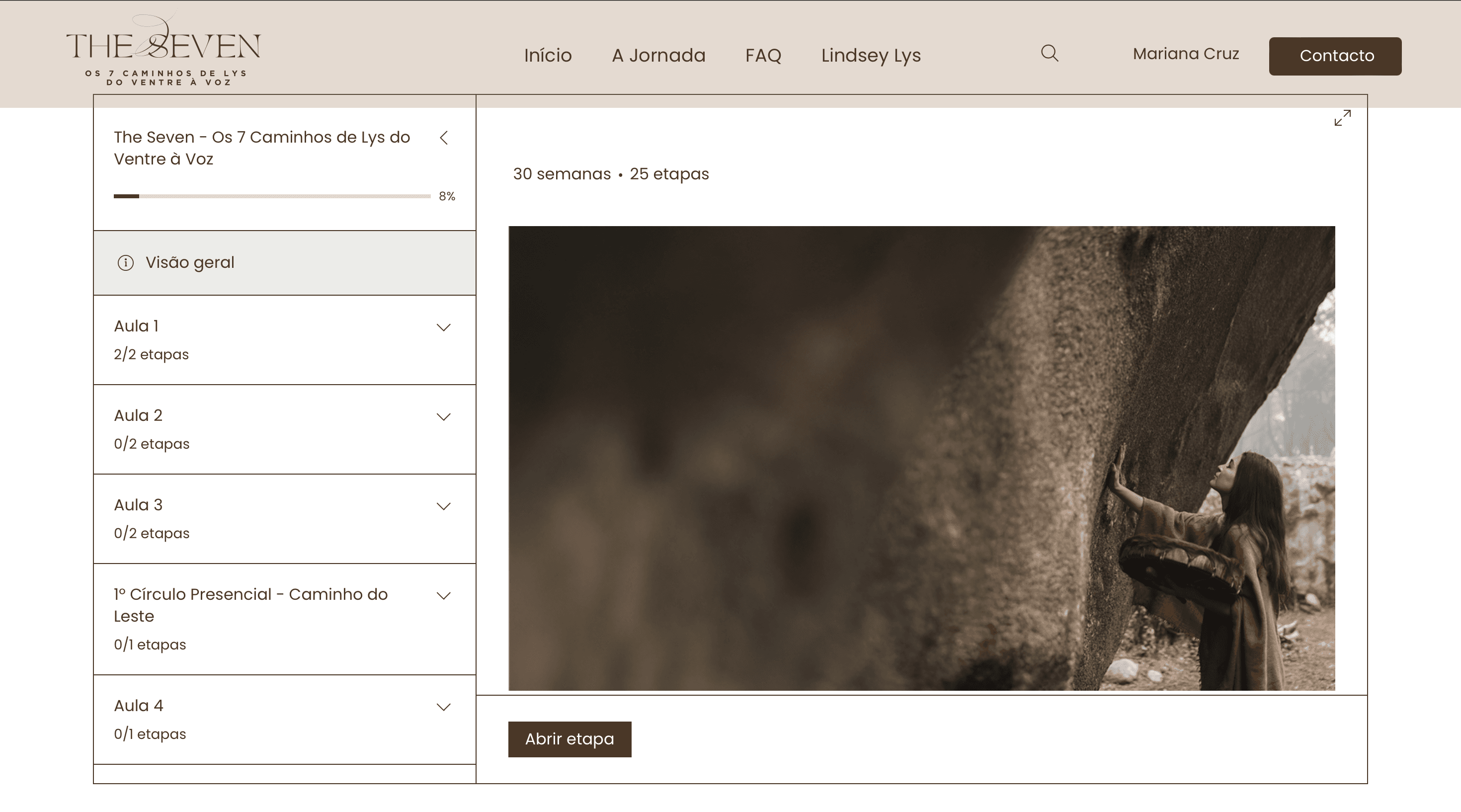The width and height of the screenshot is (1461, 812).
Task: Click the 8% course progress bar
Action: click(x=272, y=196)
